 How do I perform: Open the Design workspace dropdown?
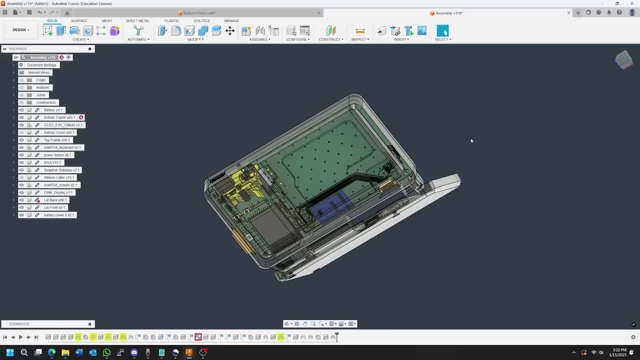21,30
